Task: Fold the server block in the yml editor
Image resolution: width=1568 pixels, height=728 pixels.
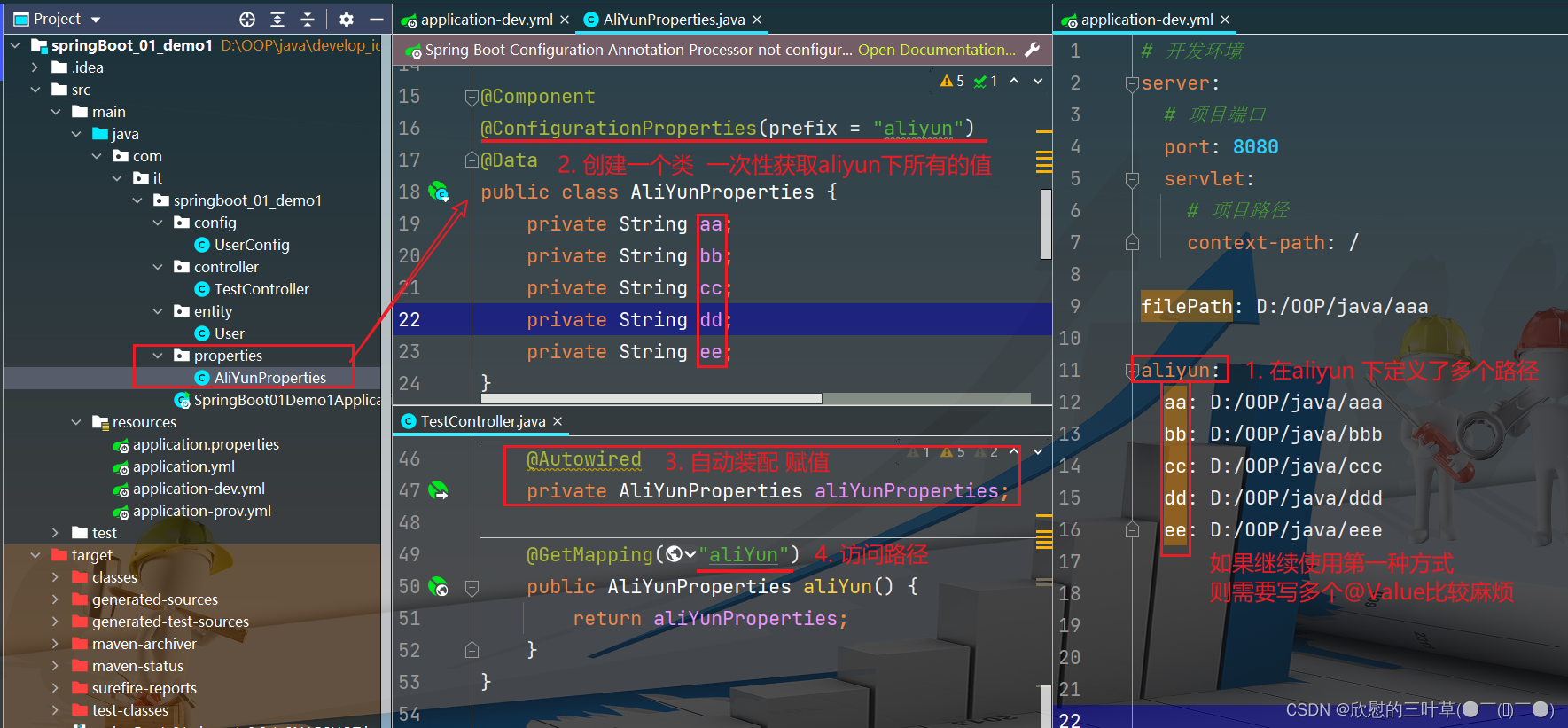Action: [x=1132, y=84]
